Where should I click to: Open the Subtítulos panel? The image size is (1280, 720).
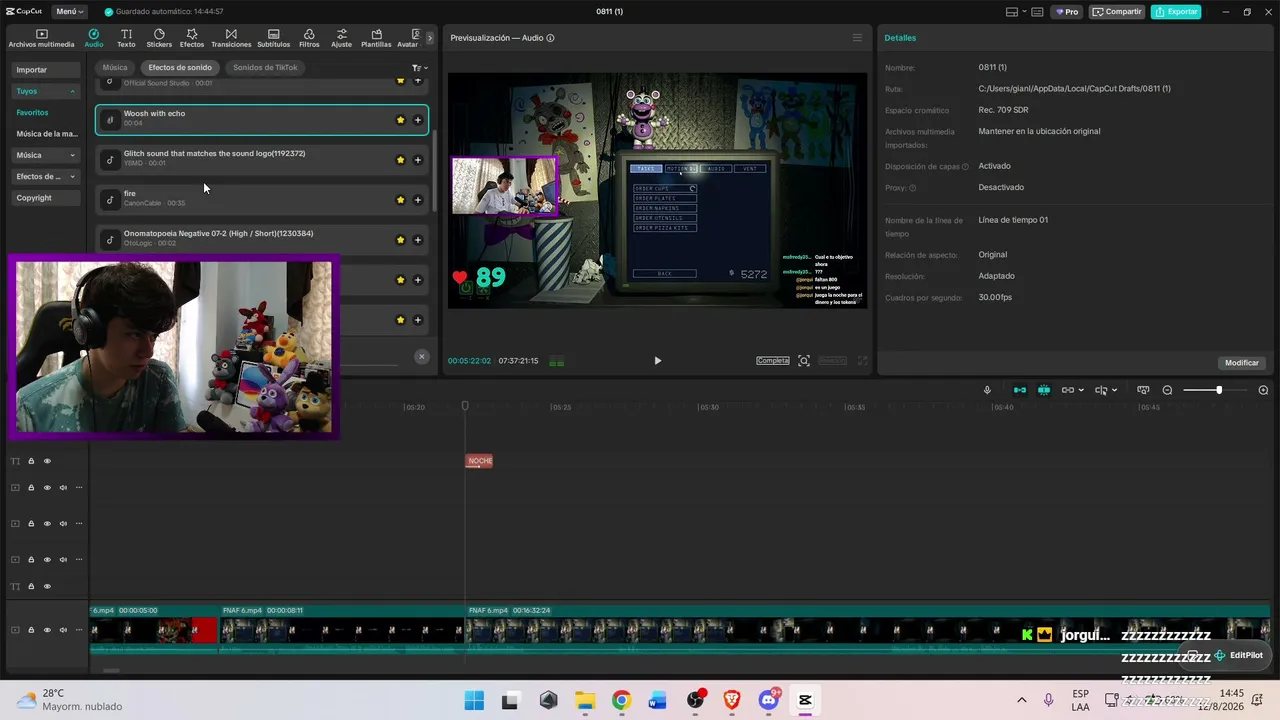pyautogui.click(x=274, y=38)
